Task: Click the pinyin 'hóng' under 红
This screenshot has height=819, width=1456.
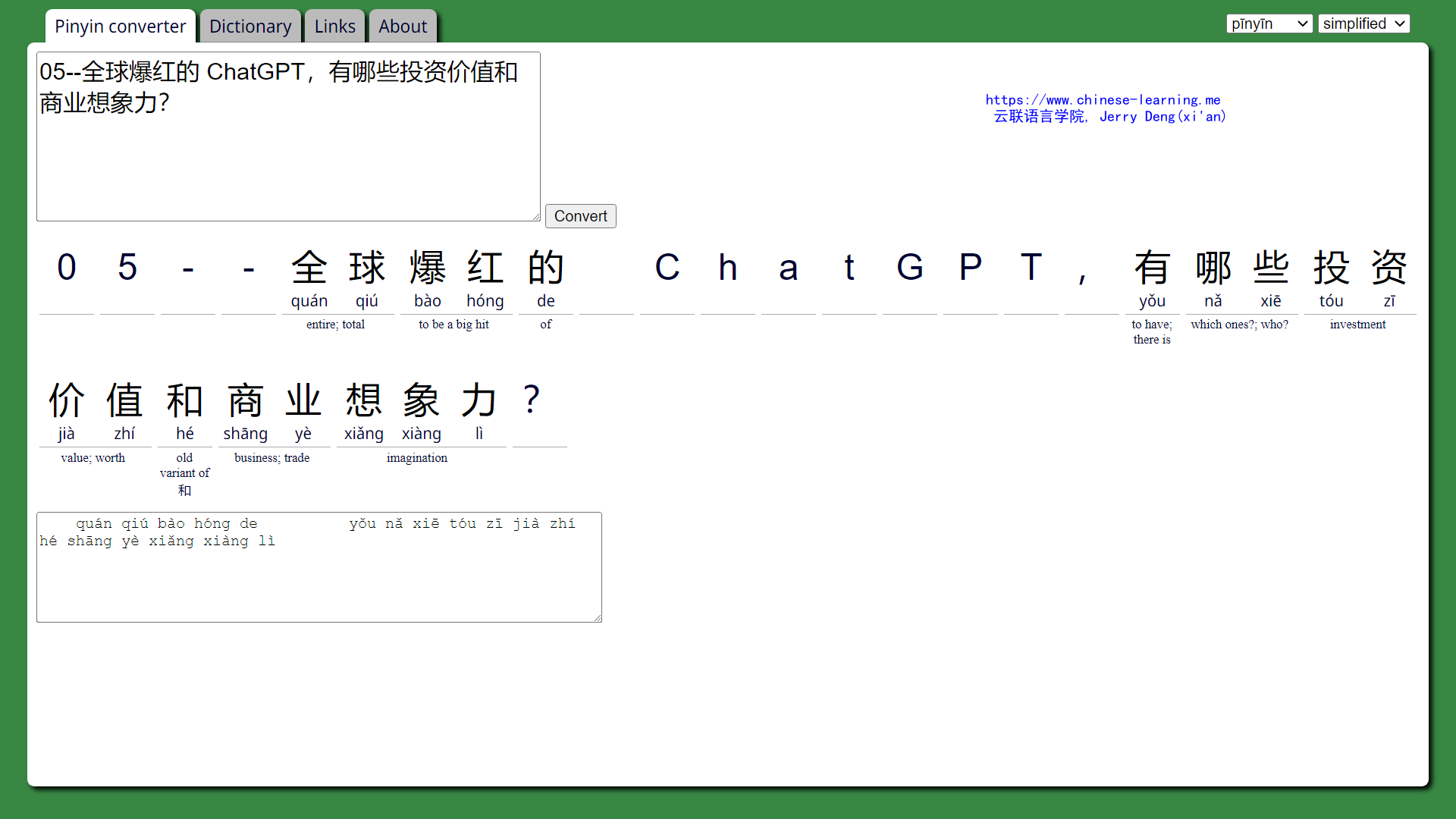Action: click(x=485, y=301)
